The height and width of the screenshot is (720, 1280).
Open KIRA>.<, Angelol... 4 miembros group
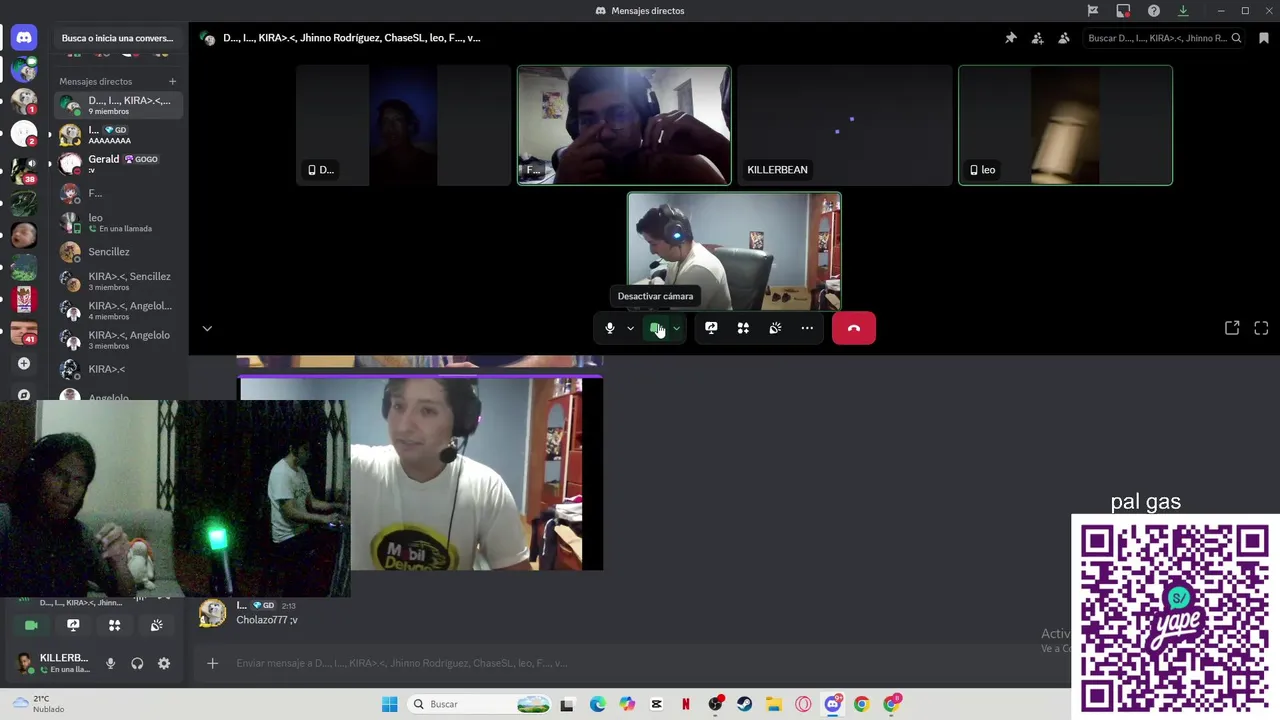click(119, 310)
